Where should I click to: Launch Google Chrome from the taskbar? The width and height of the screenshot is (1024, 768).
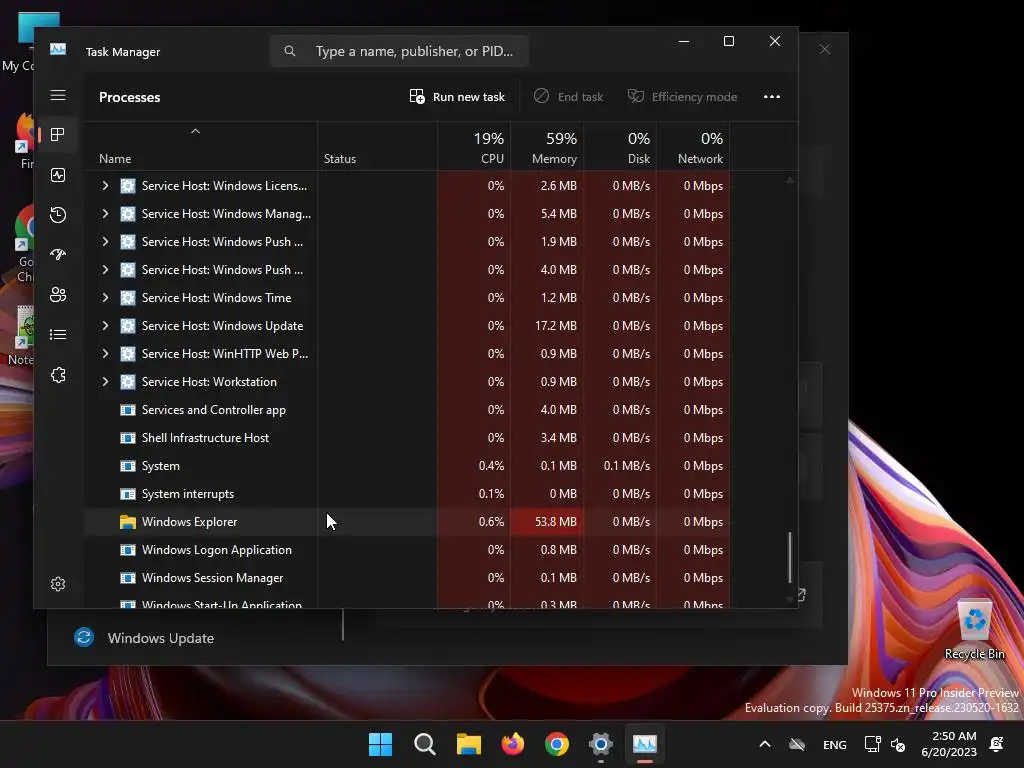coord(557,744)
